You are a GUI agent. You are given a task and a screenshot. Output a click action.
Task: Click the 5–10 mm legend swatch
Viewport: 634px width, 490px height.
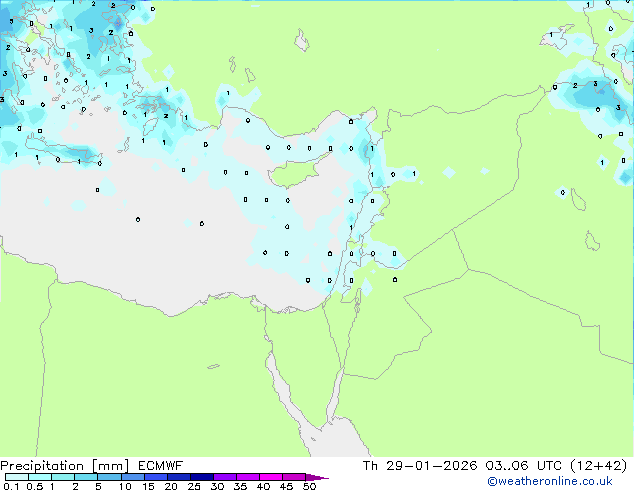pos(109,477)
